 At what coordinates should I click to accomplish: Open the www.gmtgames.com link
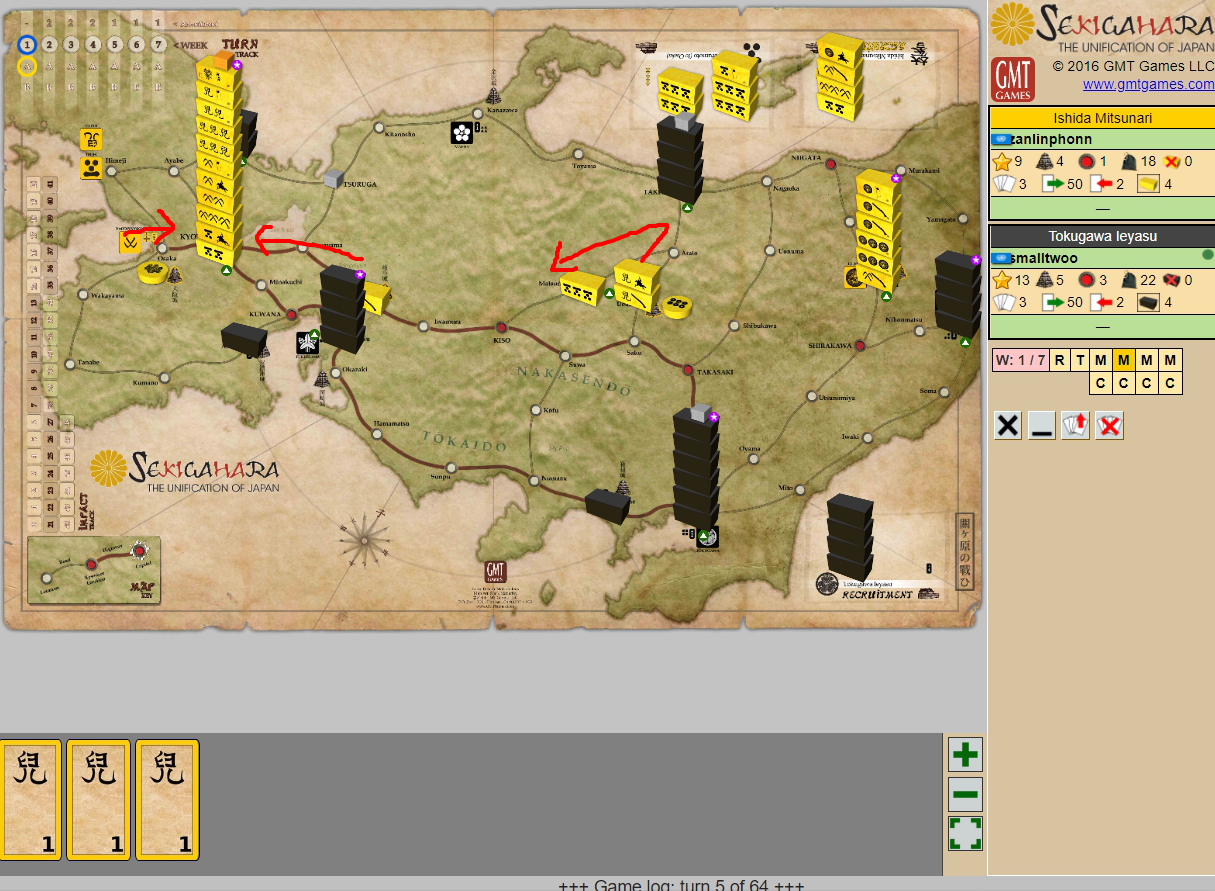click(x=1148, y=84)
